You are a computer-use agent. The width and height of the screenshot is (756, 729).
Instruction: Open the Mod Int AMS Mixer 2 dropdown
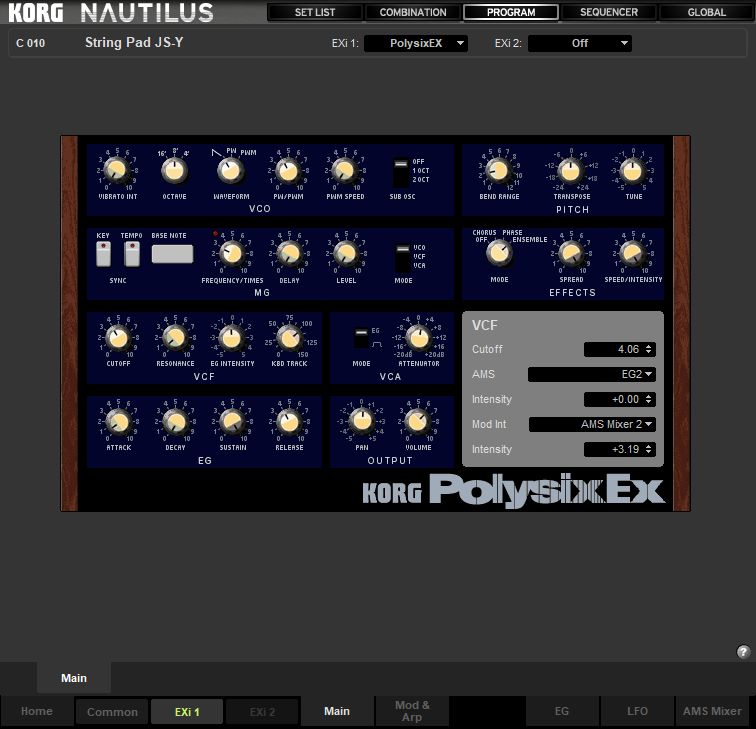coord(592,424)
